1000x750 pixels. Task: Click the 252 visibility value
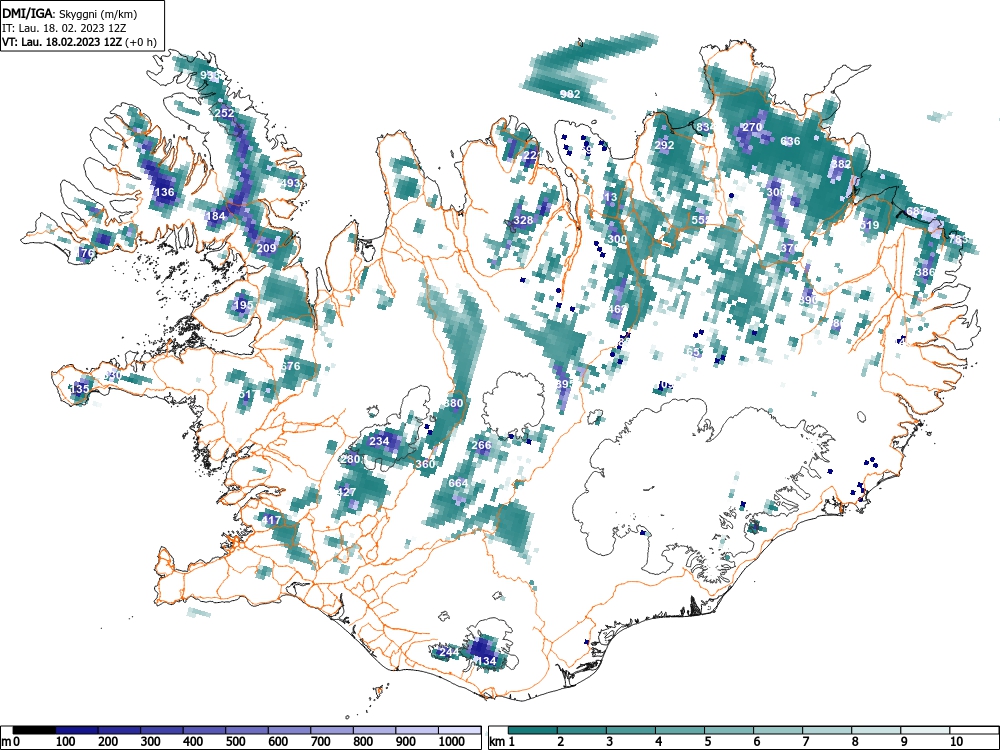[224, 113]
